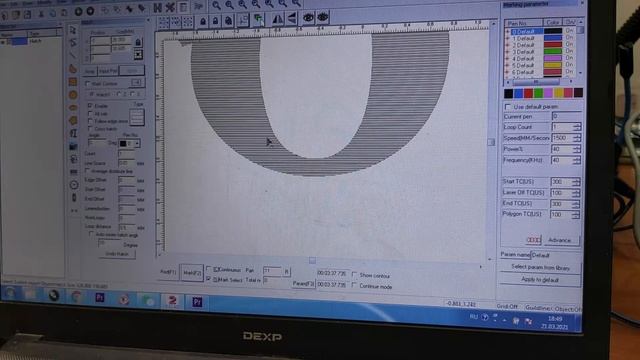This screenshot has height=360, width=640.
Task: Choose the Line drawing tool
Action: 73,55
